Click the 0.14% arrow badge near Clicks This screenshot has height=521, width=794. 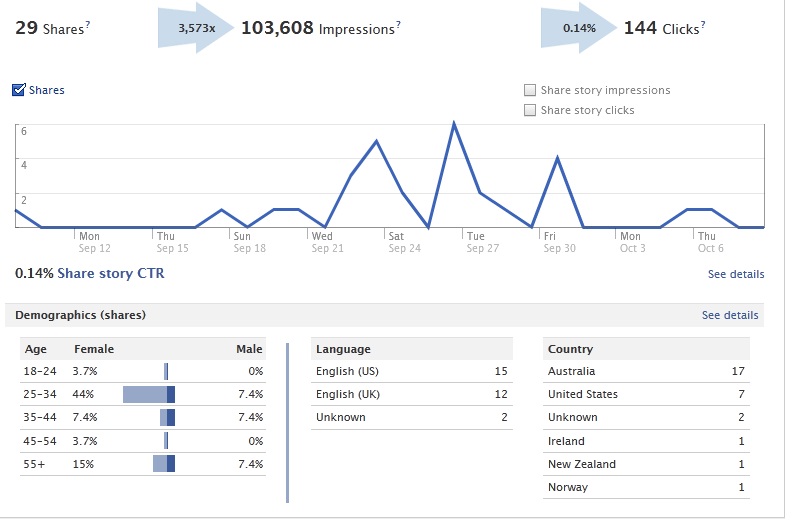pos(578,29)
